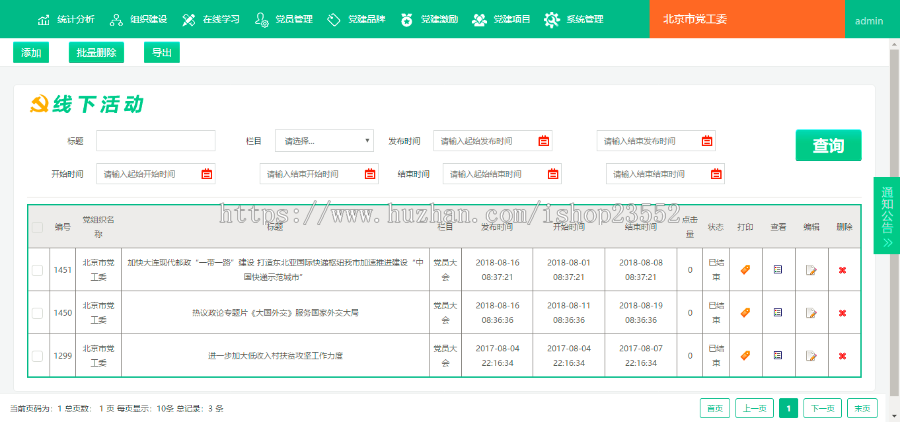The image size is (900, 422).
Task: Click the 批量删除 button
Action: (x=97, y=53)
